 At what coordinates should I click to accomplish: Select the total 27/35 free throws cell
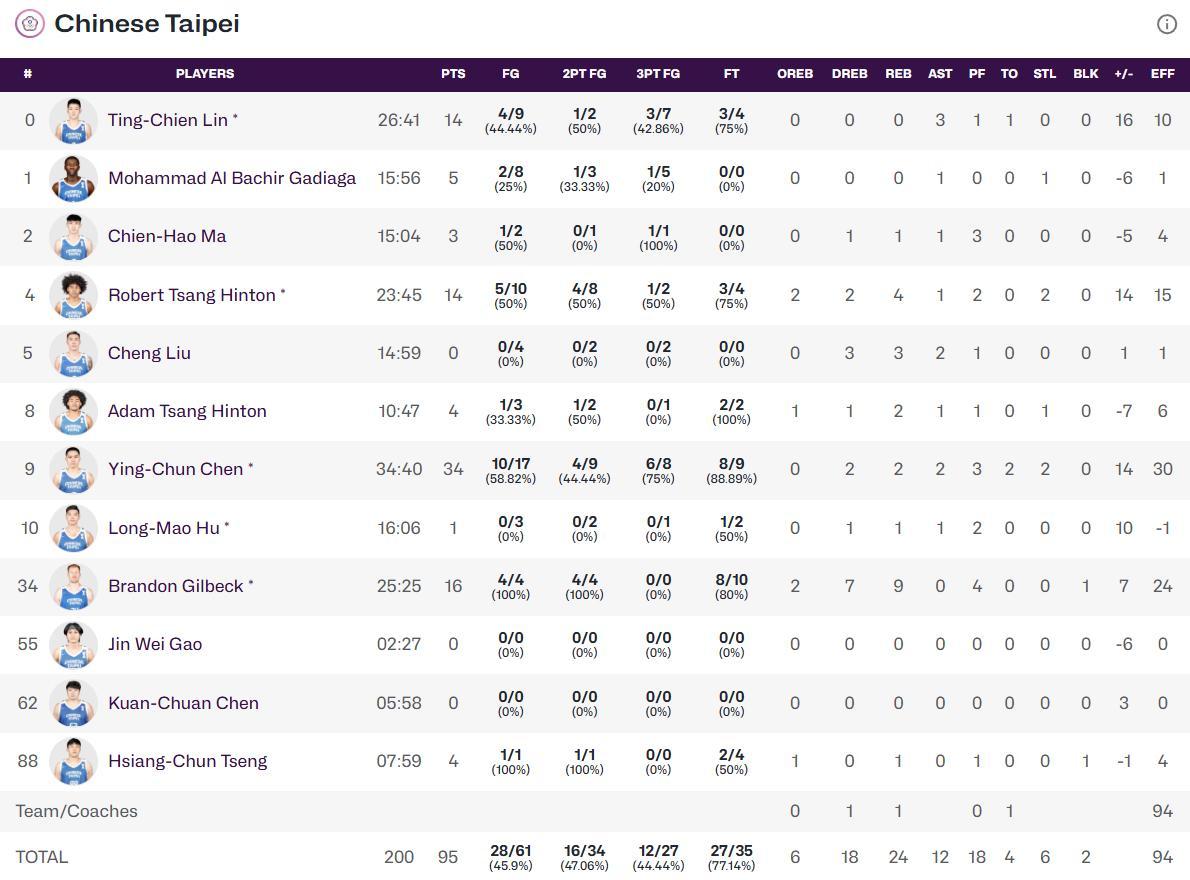click(x=732, y=857)
